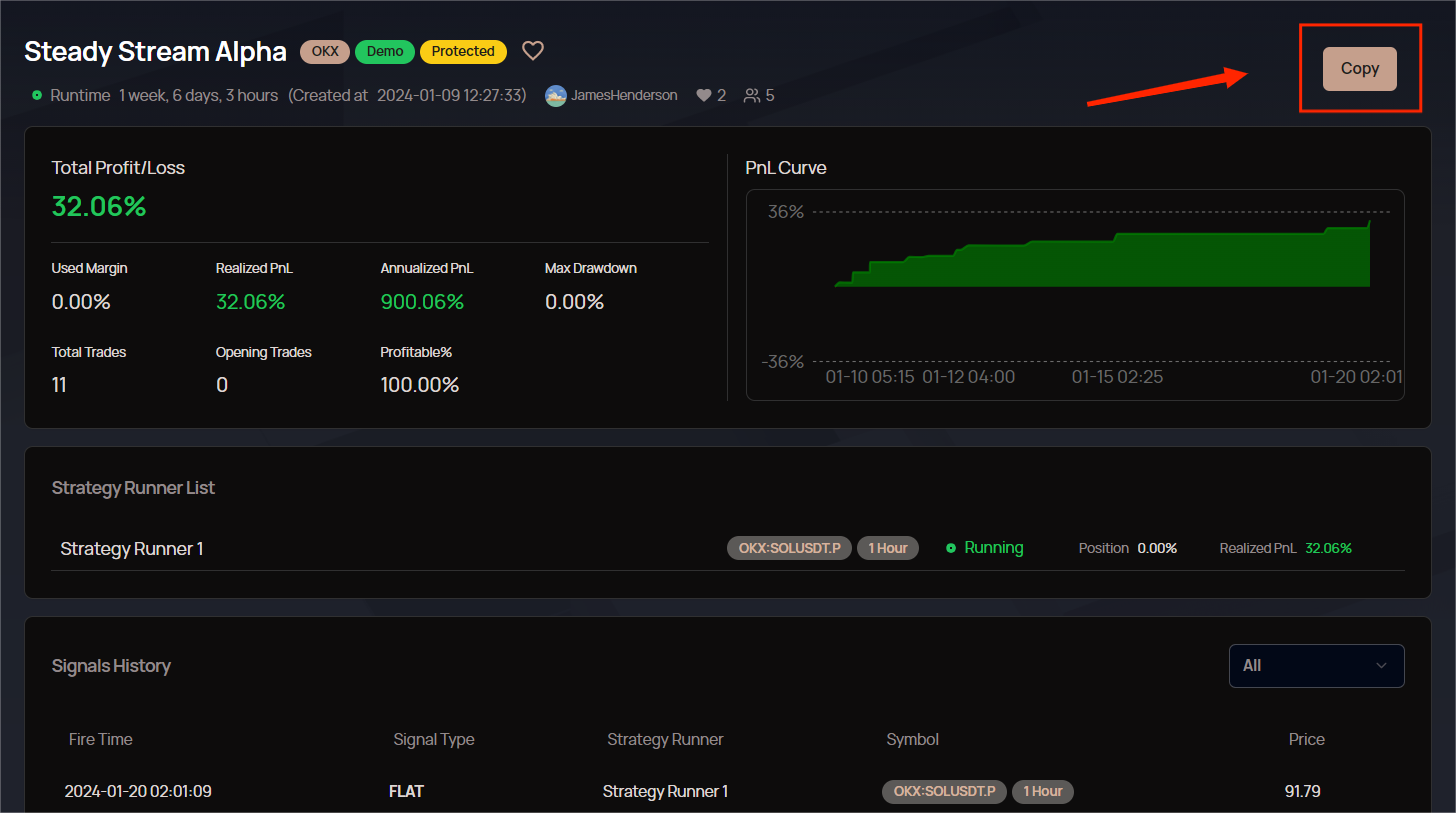This screenshot has height=813, width=1456.
Task: Click the followers people icon showing 5
Action: 751,96
